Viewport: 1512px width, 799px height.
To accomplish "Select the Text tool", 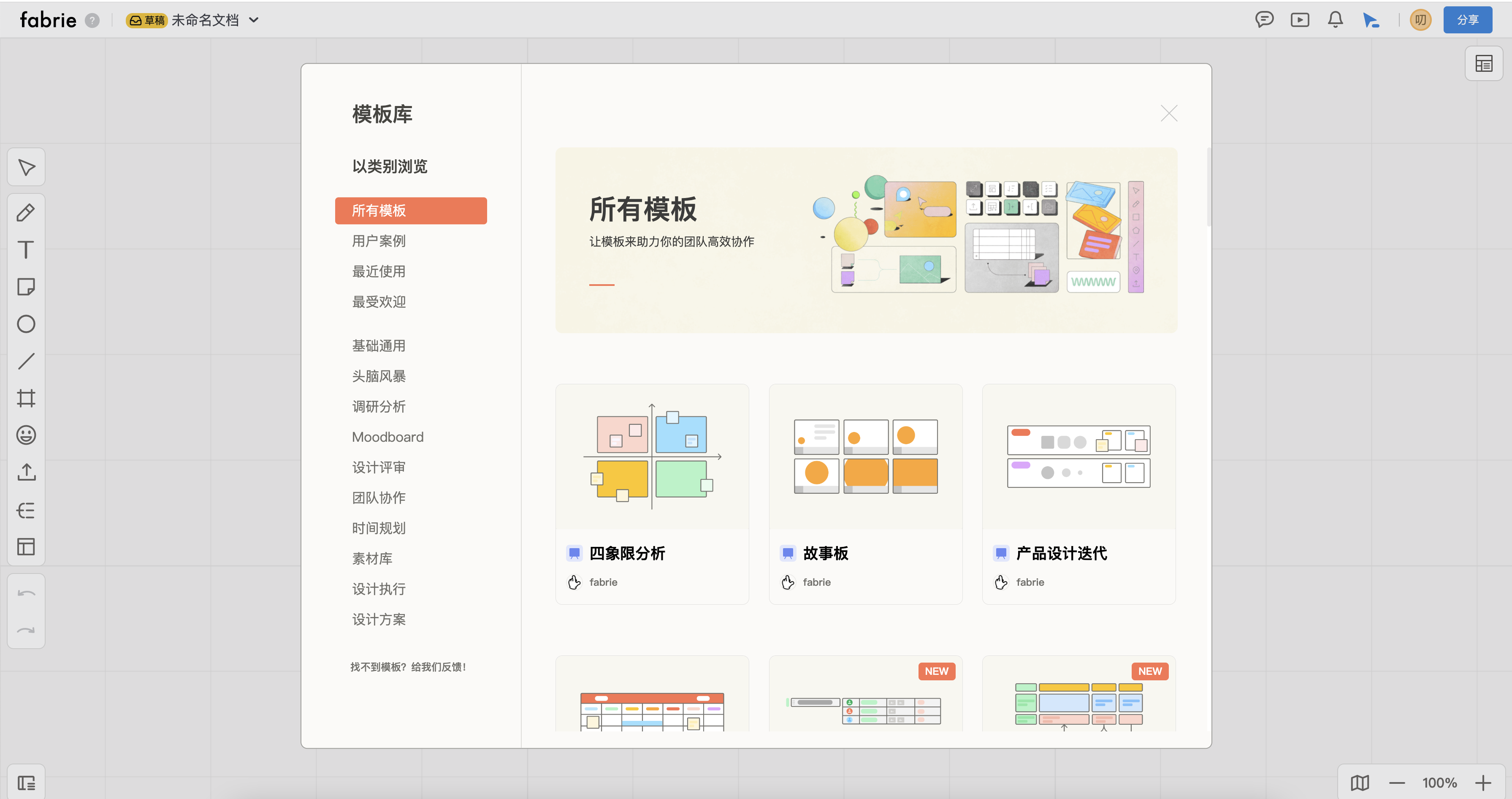I will pos(26,250).
